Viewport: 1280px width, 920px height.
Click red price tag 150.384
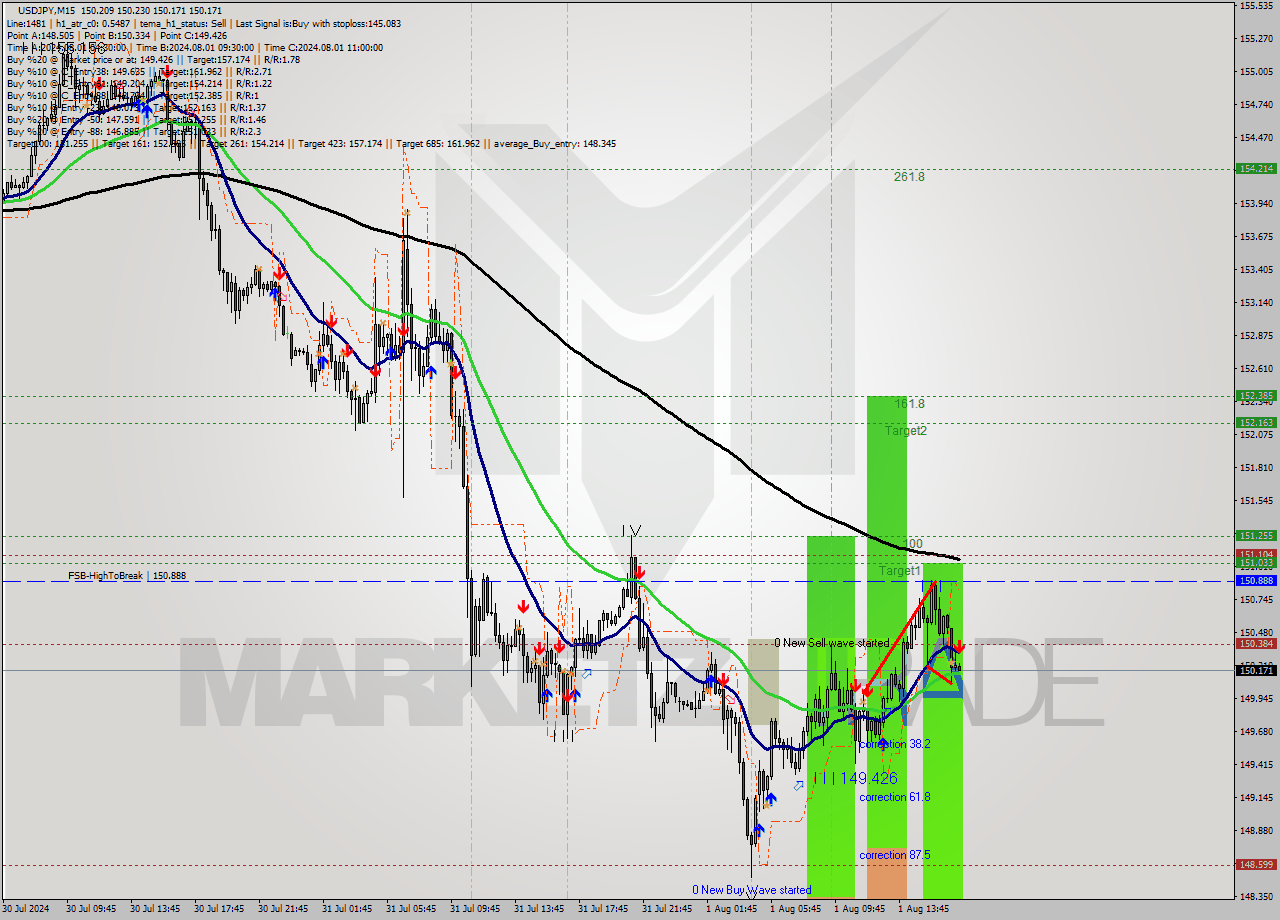pos(1256,644)
